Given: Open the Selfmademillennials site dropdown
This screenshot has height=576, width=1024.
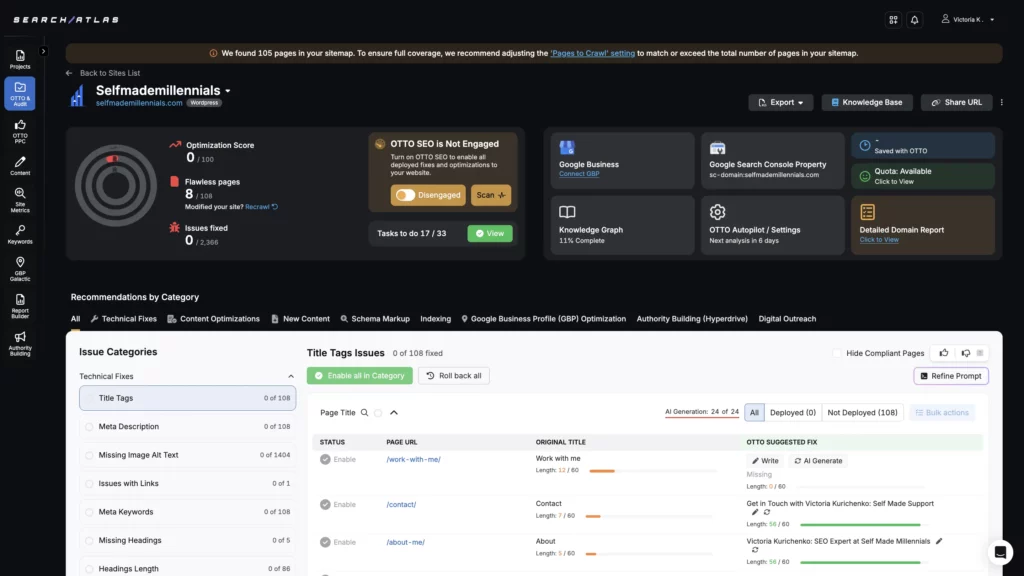Looking at the screenshot, I should pyautogui.click(x=228, y=91).
